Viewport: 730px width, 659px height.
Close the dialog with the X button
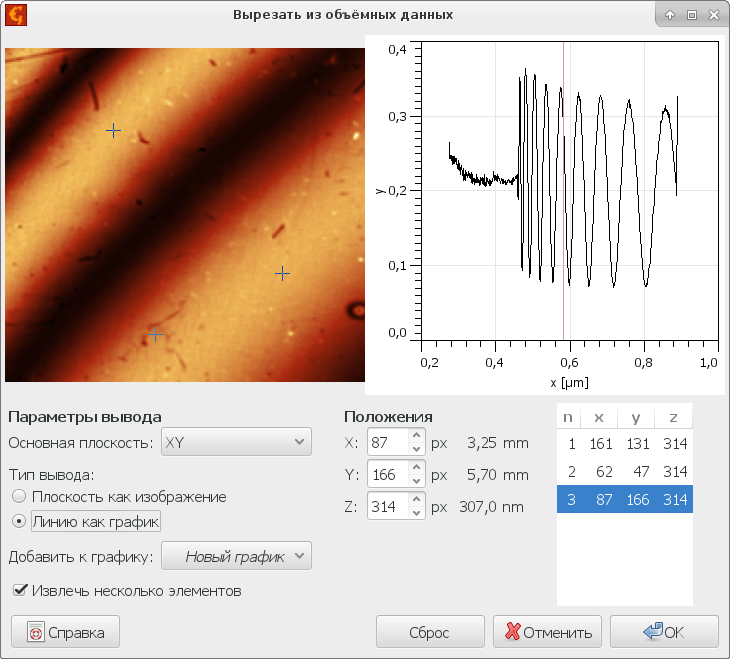714,15
